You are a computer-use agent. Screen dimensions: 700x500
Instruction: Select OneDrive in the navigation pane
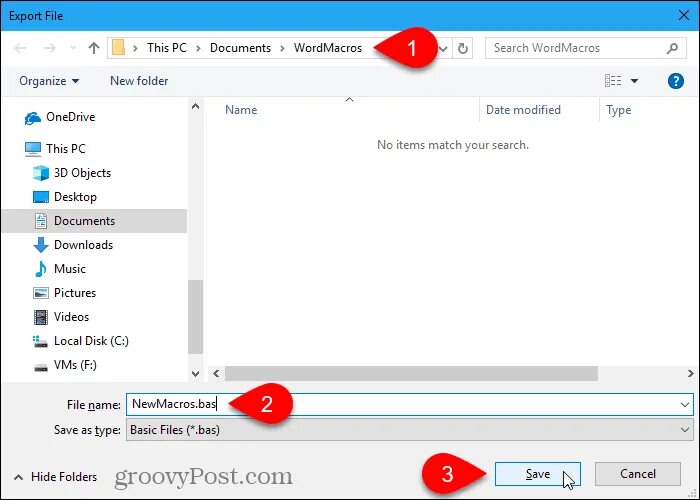(x=60, y=117)
